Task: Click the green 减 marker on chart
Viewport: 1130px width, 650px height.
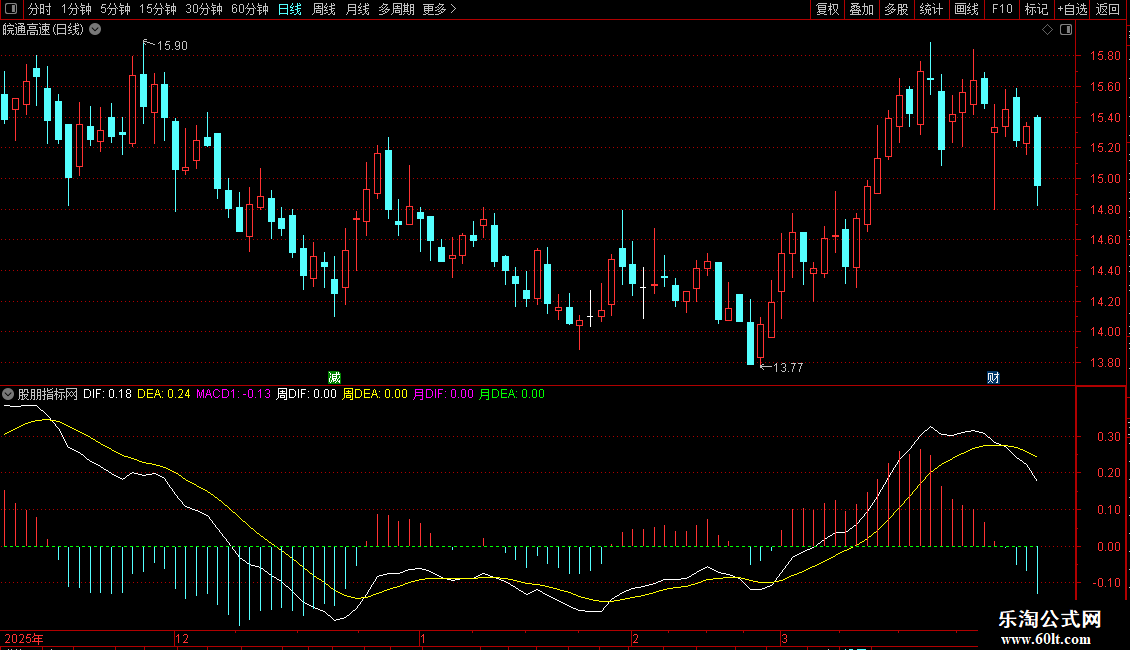Action: (334, 378)
